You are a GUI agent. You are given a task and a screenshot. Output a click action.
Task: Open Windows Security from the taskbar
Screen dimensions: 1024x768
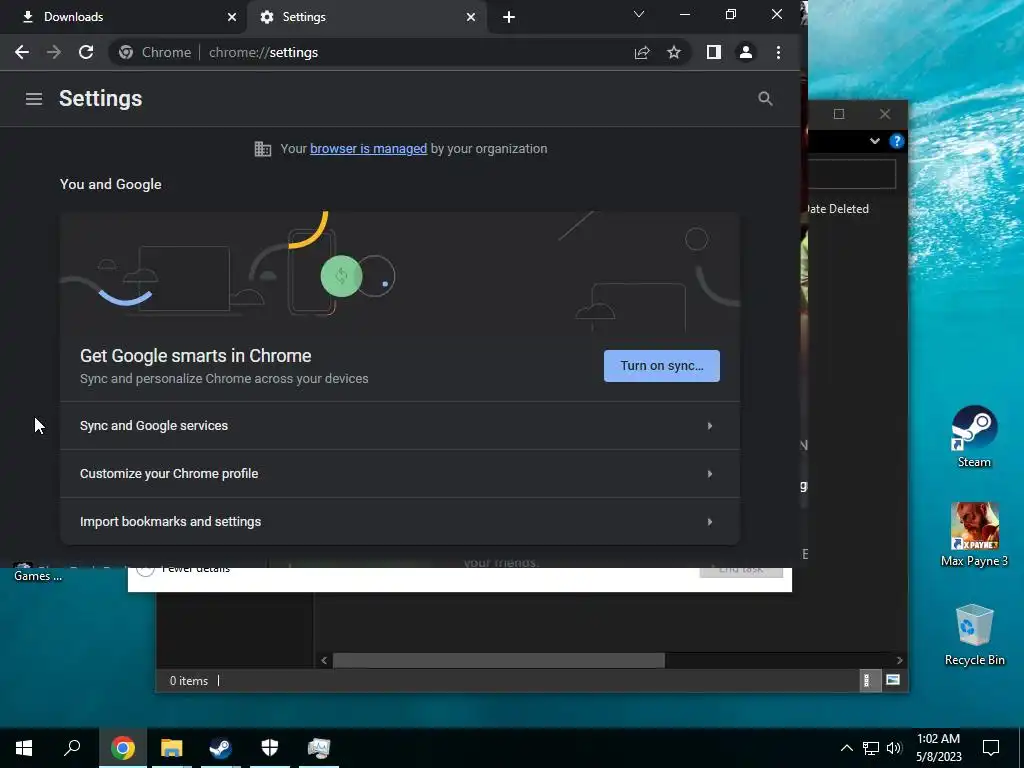point(270,748)
